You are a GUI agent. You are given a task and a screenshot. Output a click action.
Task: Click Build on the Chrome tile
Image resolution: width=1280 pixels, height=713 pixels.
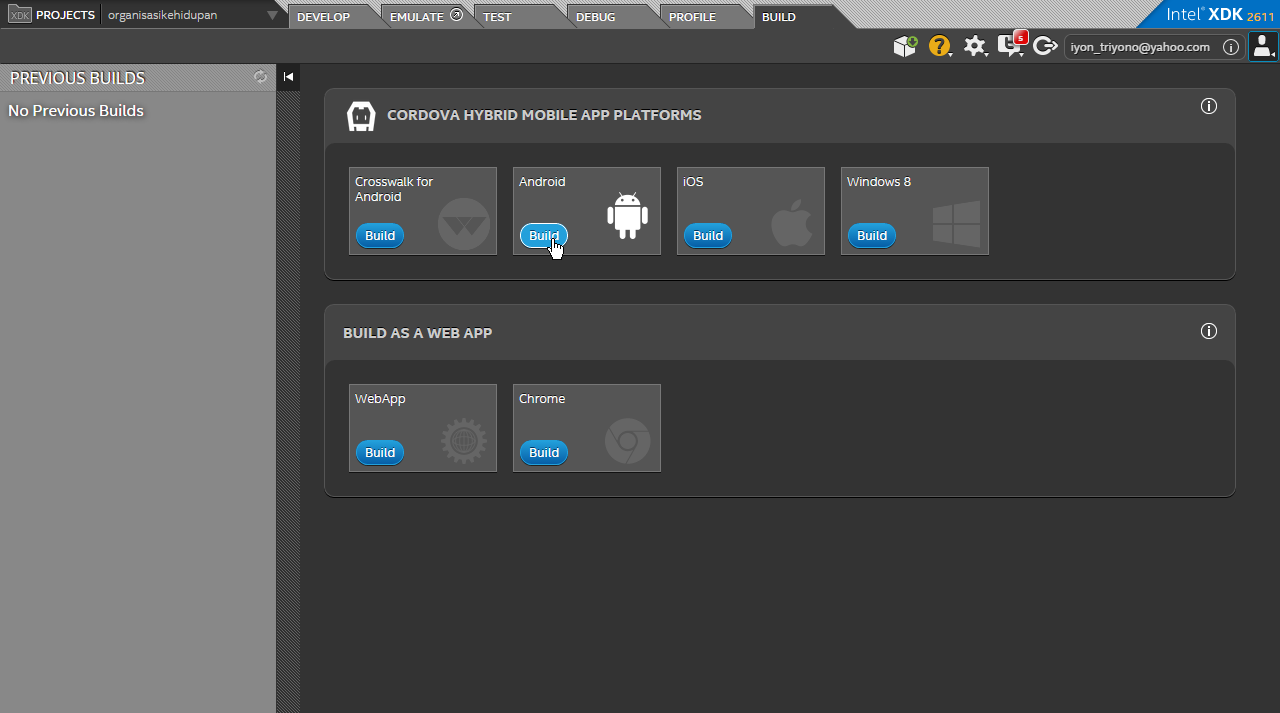pyautogui.click(x=544, y=453)
